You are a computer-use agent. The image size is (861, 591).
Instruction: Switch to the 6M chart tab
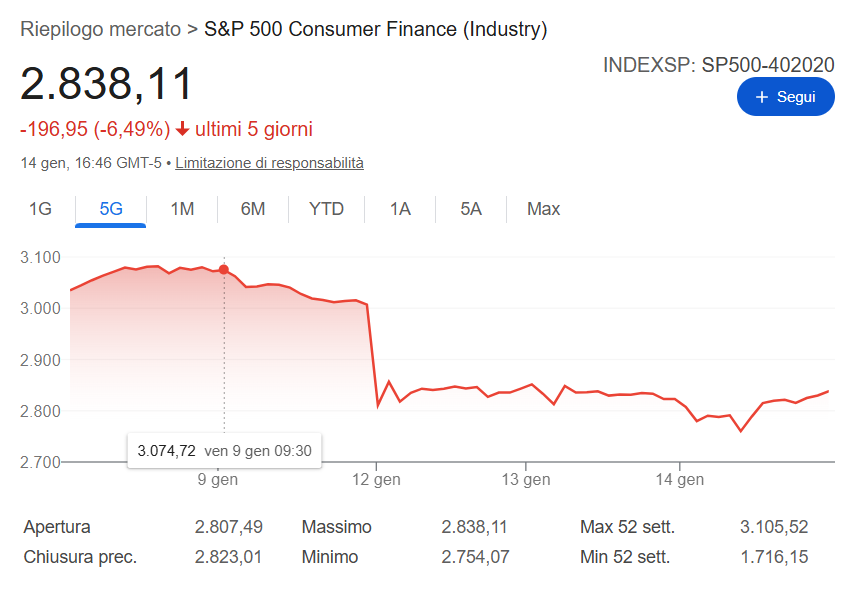point(253,209)
